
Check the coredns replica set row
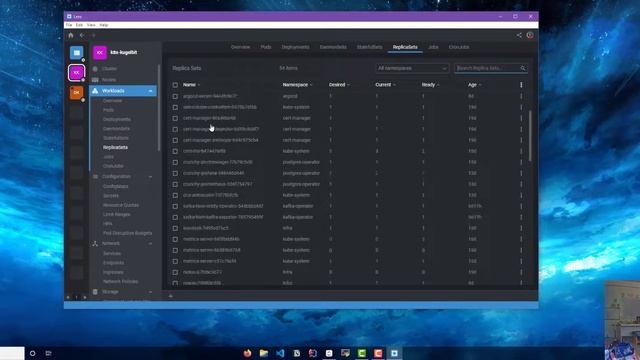(x=175, y=151)
